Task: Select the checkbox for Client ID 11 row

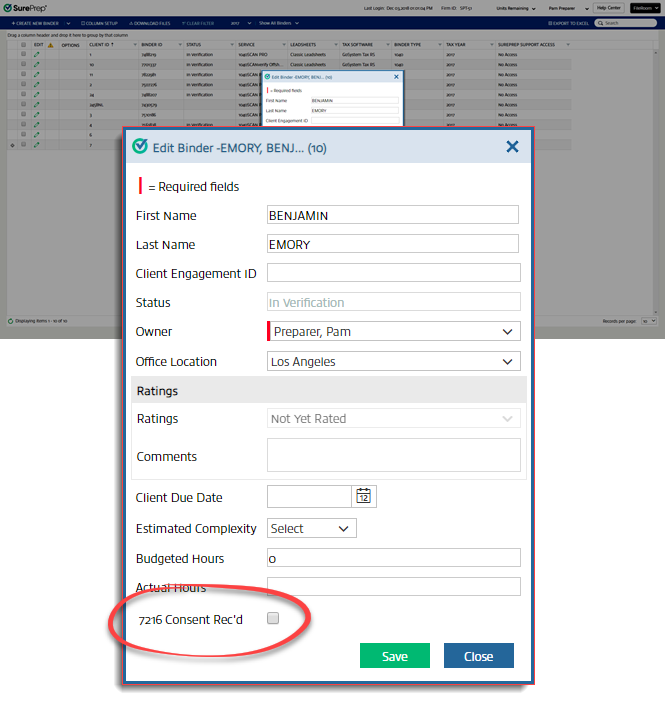Action: tap(23, 74)
